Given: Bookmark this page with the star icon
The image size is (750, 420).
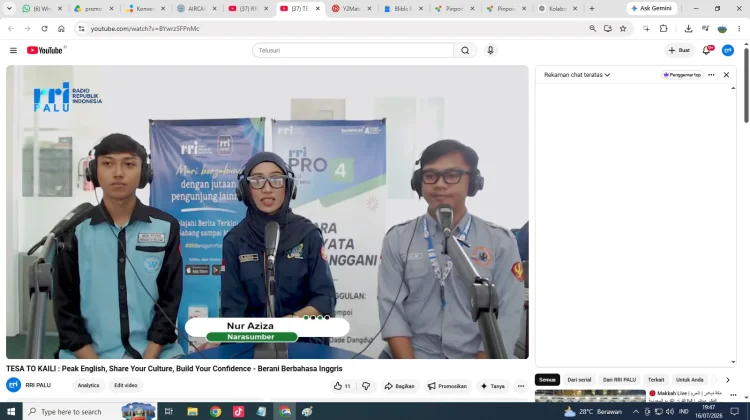Looking at the screenshot, I should click(623, 29).
